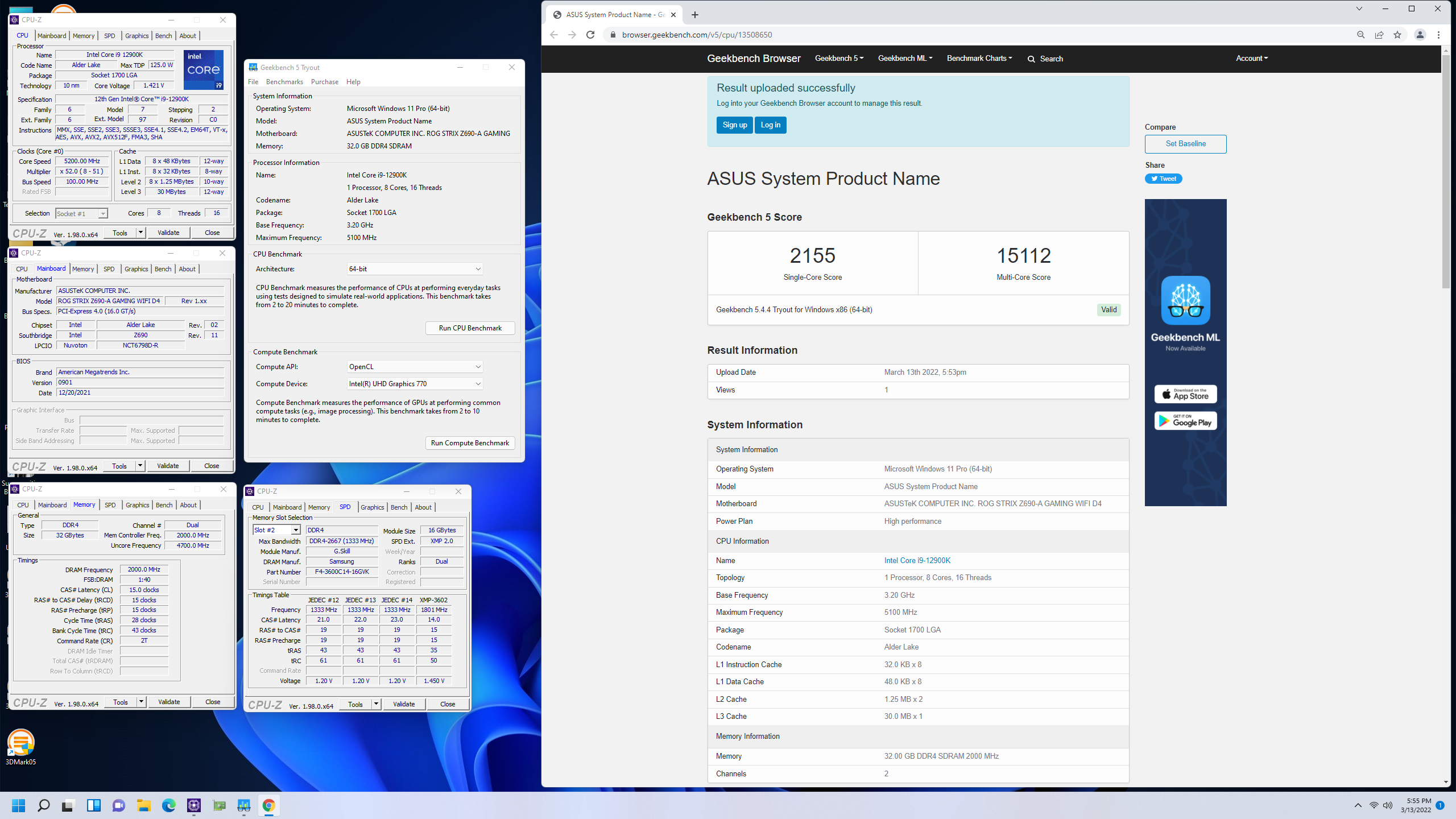Open the Wi-Fi network tray icon
This screenshot has height=819, width=1456.
pyautogui.click(x=1374, y=805)
